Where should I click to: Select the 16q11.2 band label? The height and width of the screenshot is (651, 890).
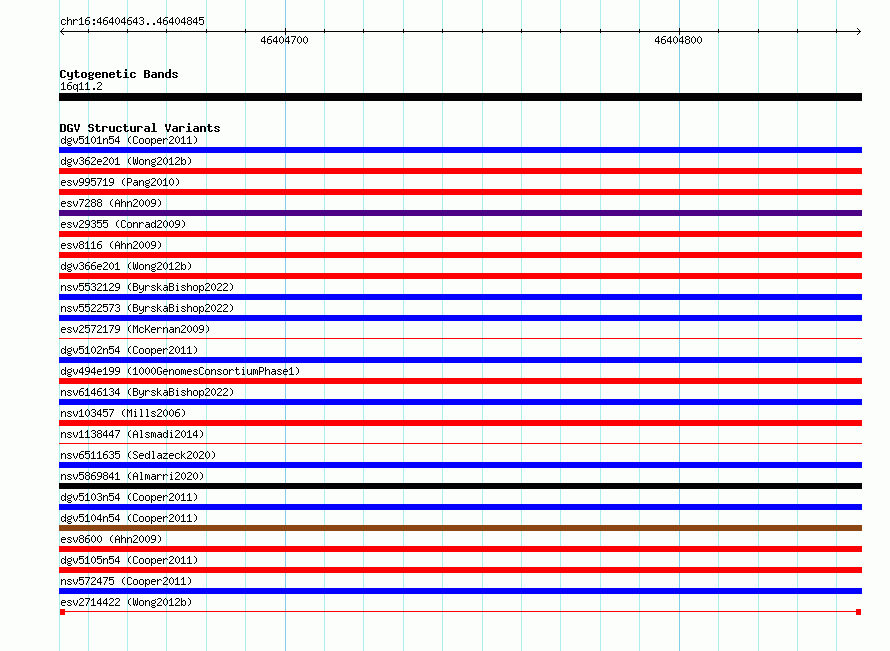(81, 86)
